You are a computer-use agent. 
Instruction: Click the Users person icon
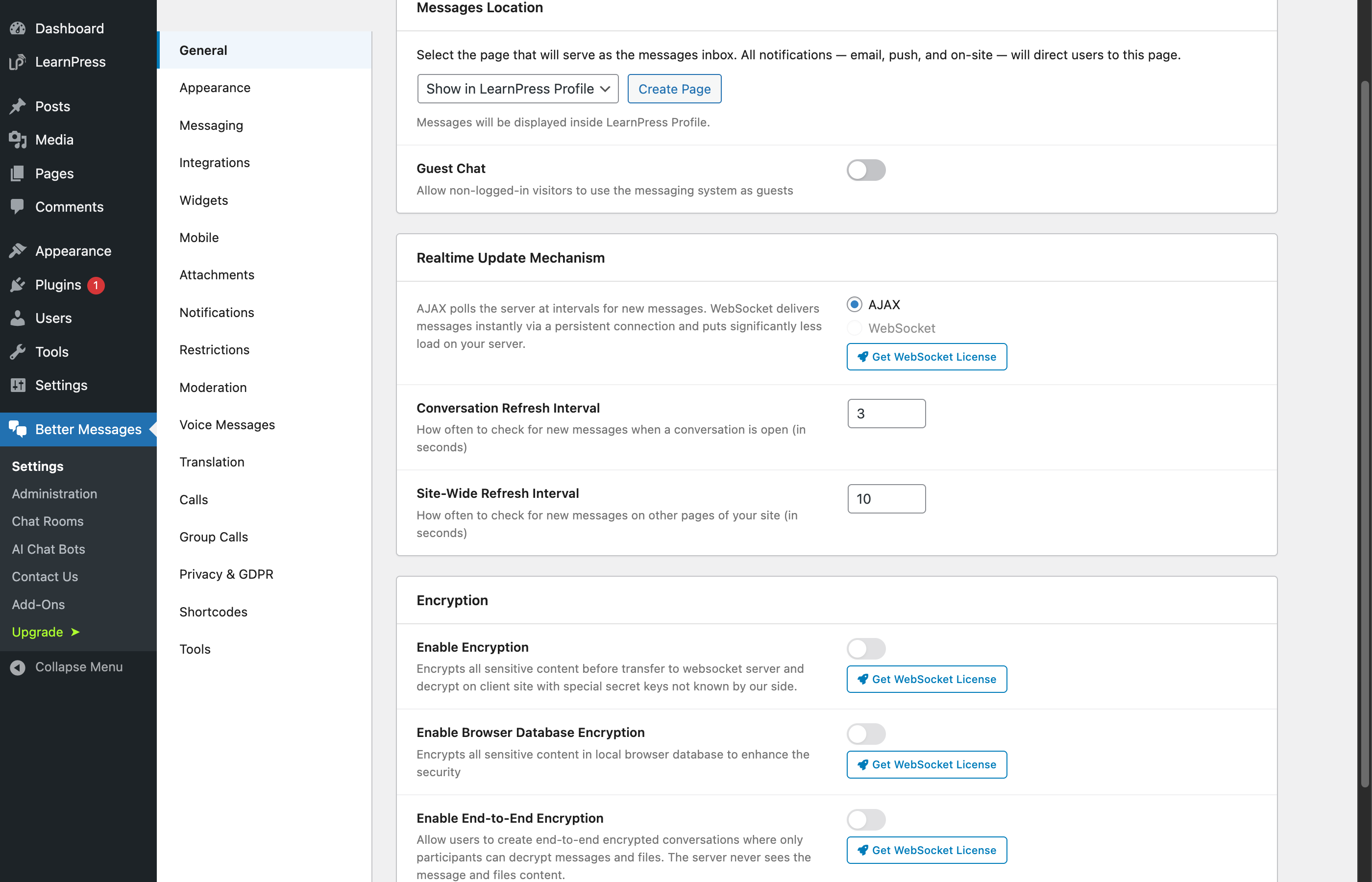pyautogui.click(x=18, y=318)
